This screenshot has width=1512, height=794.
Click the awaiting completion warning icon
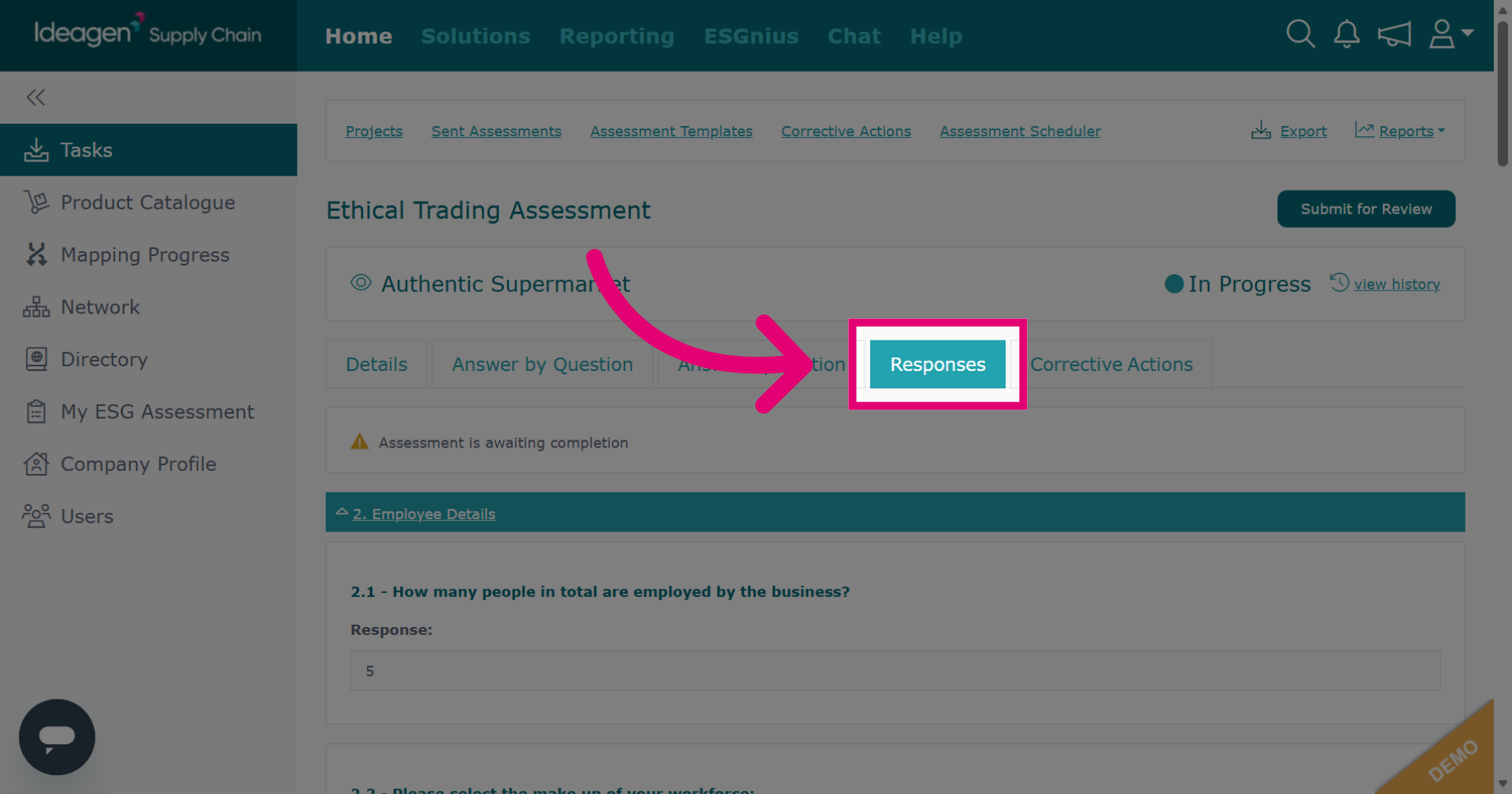coord(360,442)
